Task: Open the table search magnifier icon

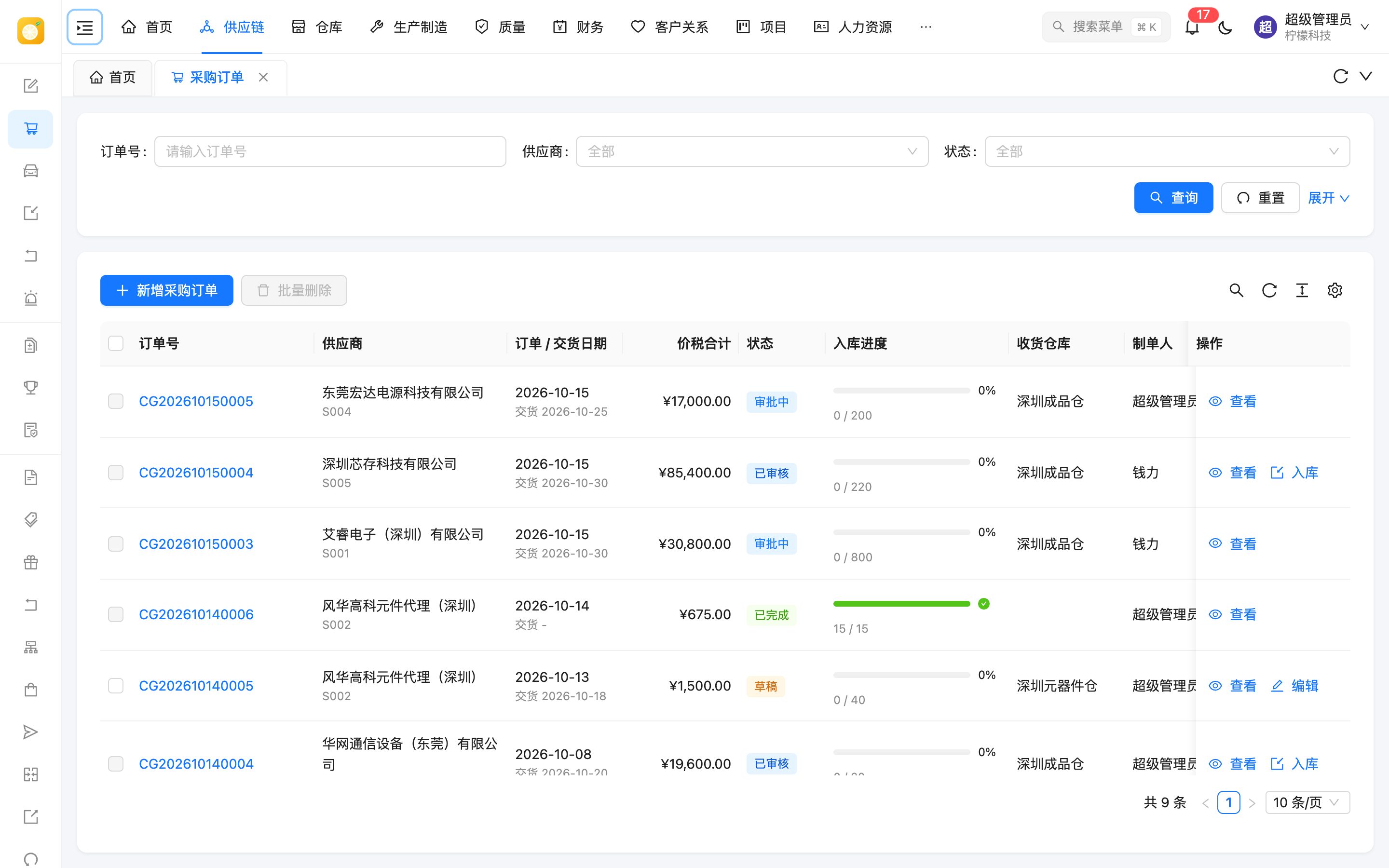Action: [x=1236, y=290]
